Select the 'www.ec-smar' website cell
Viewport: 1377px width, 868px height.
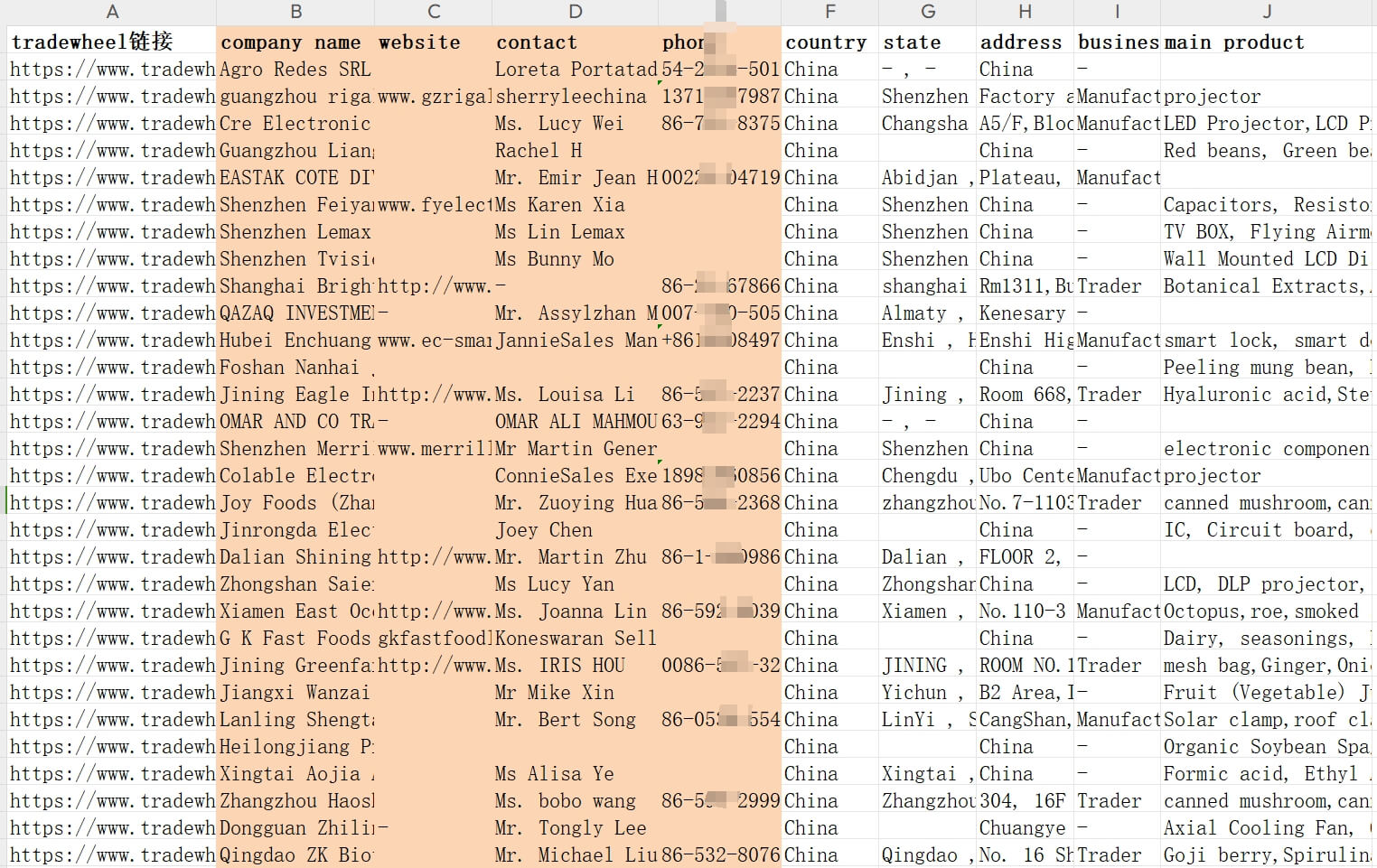coord(434,340)
